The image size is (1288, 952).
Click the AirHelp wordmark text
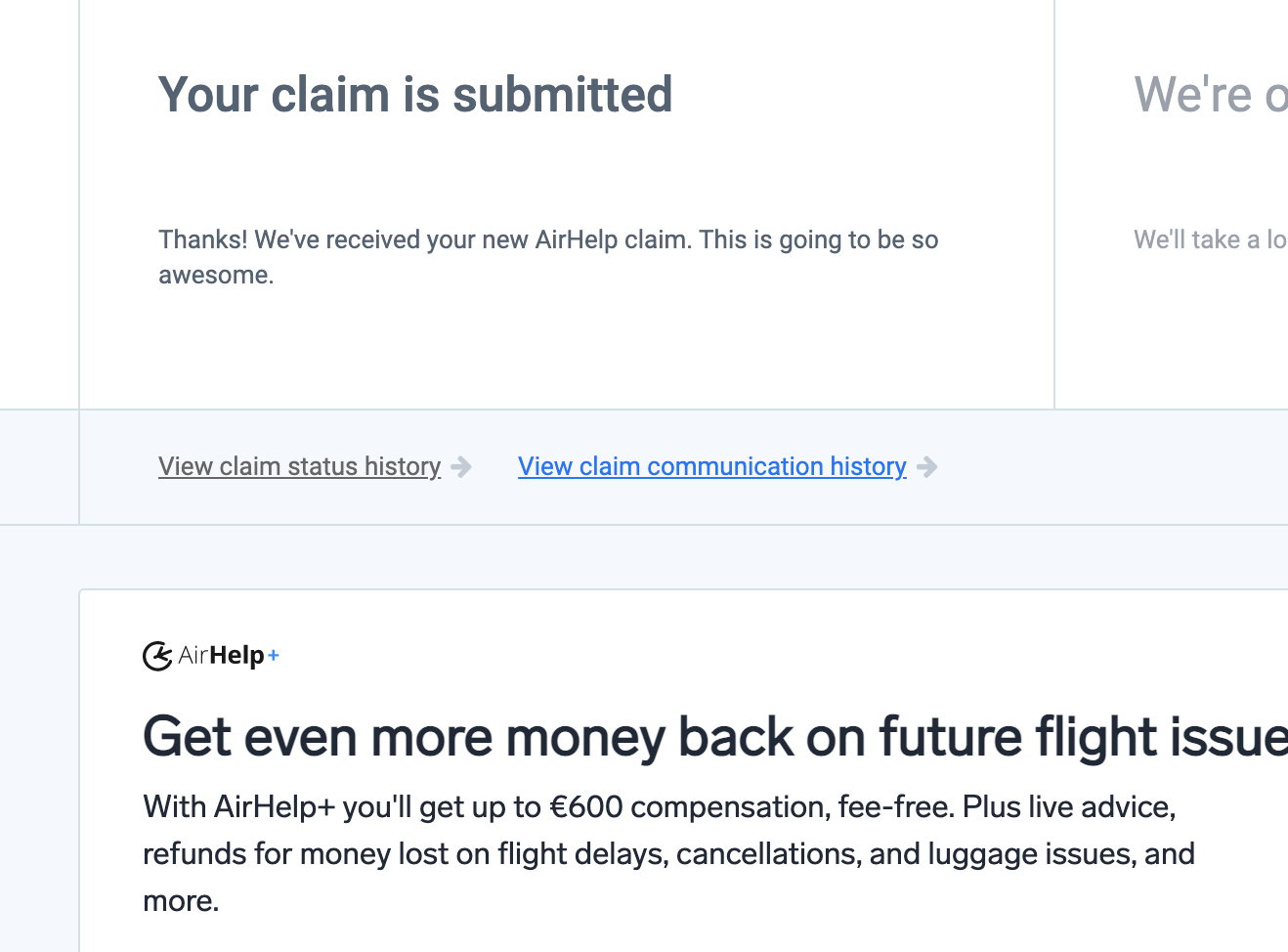tap(222, 656)
